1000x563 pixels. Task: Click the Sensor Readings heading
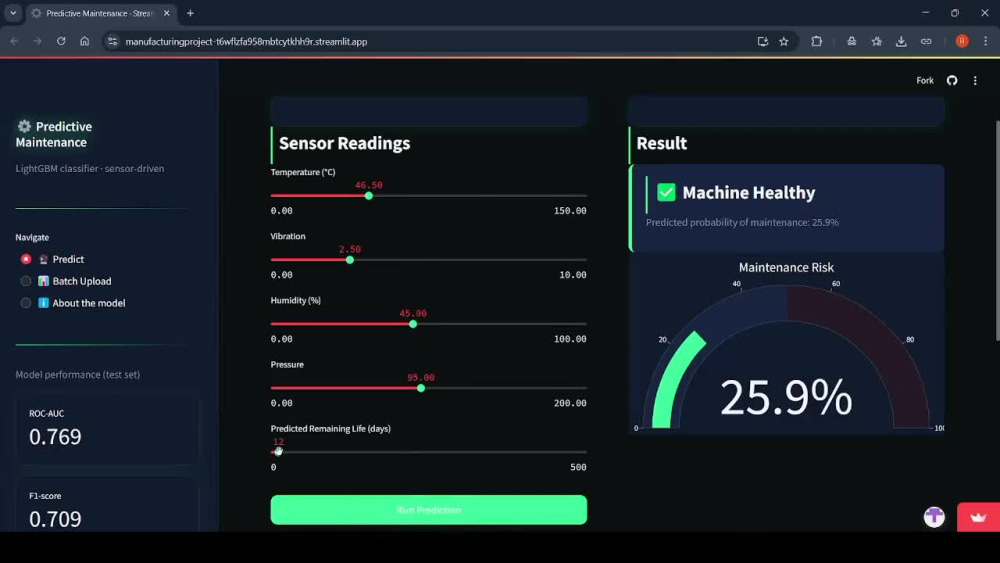pos(344,143)
